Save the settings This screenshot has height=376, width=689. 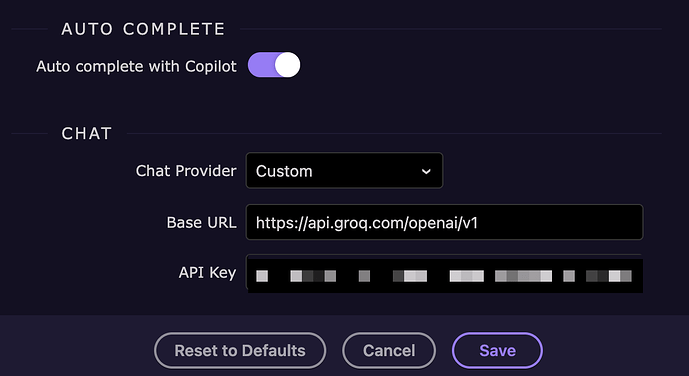point(497,351)
